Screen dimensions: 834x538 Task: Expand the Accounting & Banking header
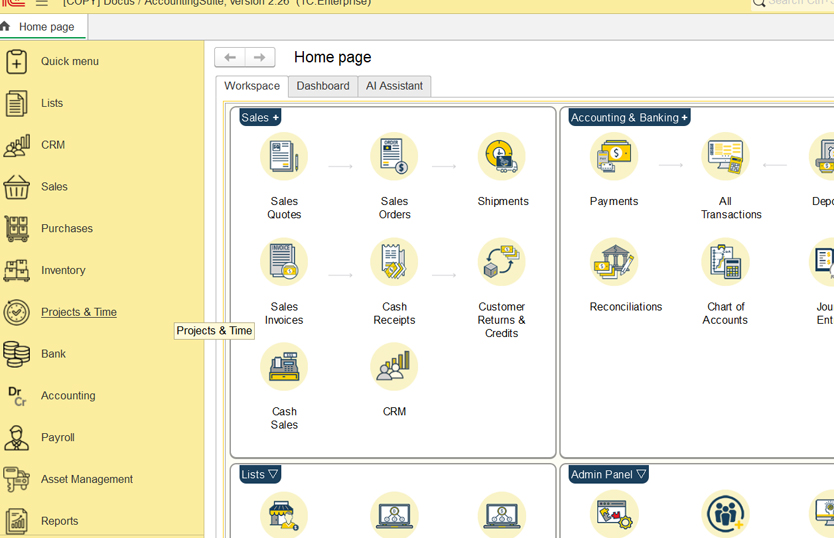coord(629,118)
